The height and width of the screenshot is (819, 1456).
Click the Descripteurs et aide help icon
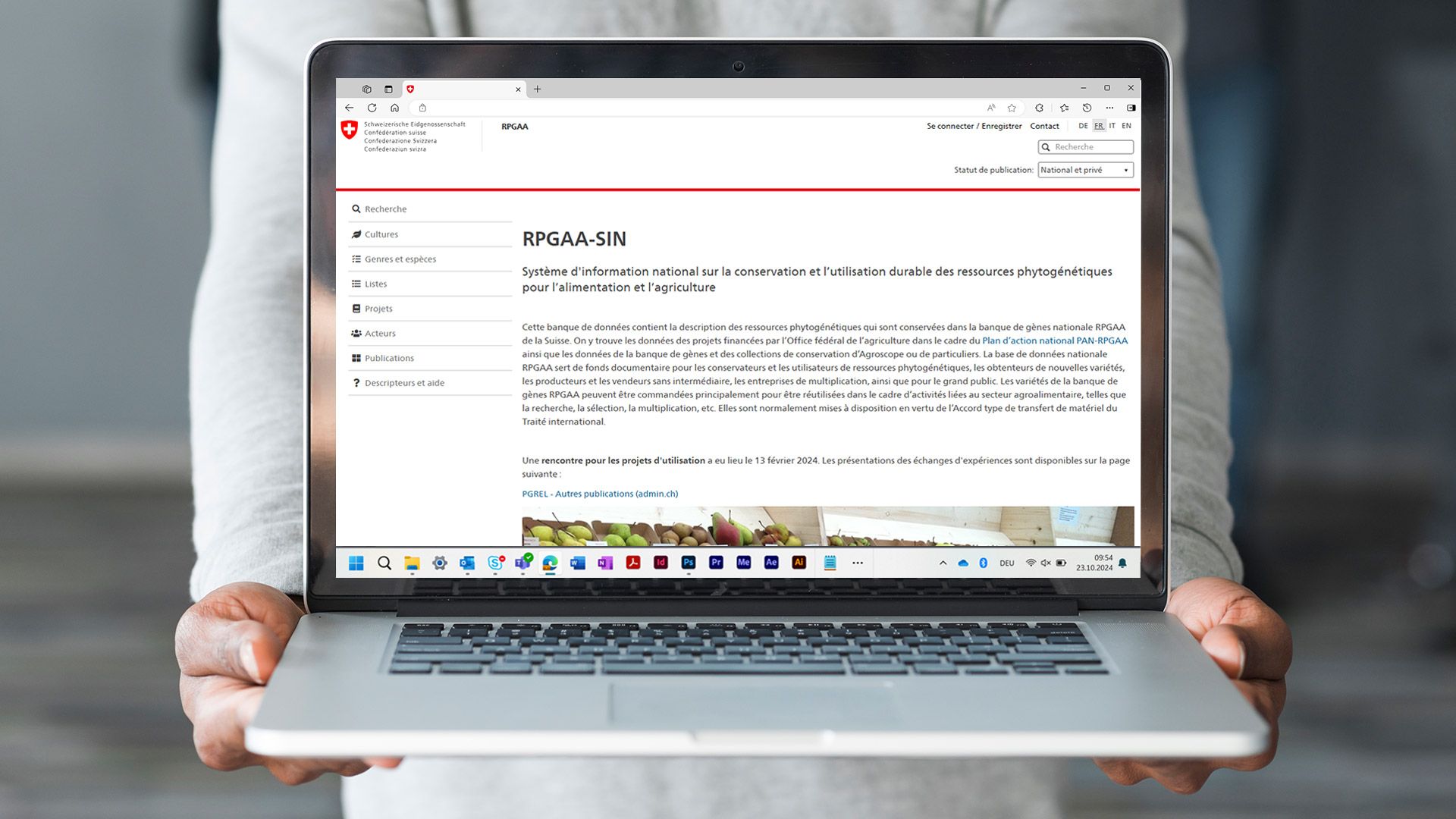click(x=356, y=382)
